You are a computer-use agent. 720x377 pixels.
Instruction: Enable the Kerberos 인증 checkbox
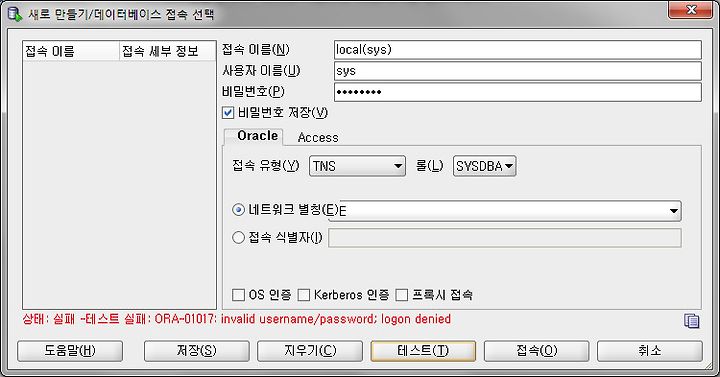(304, 295)
